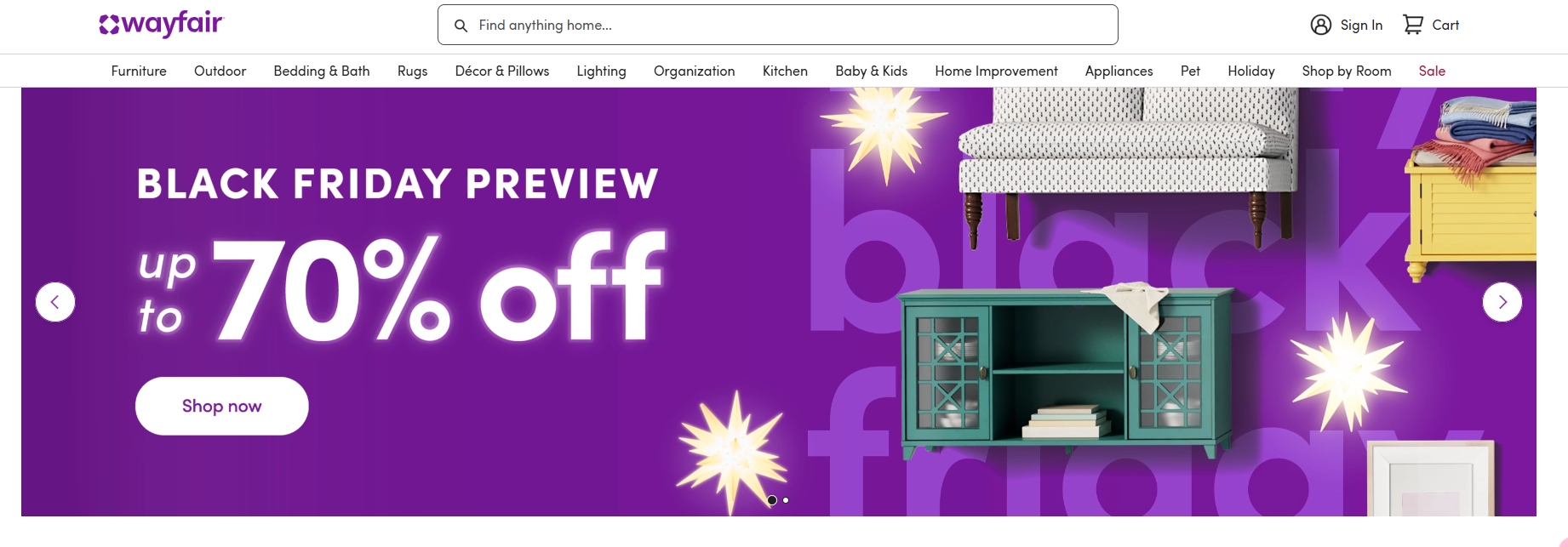
Task: Click the magnifying glass search icon
Action: pyautogui.click(x=461, y=26)
